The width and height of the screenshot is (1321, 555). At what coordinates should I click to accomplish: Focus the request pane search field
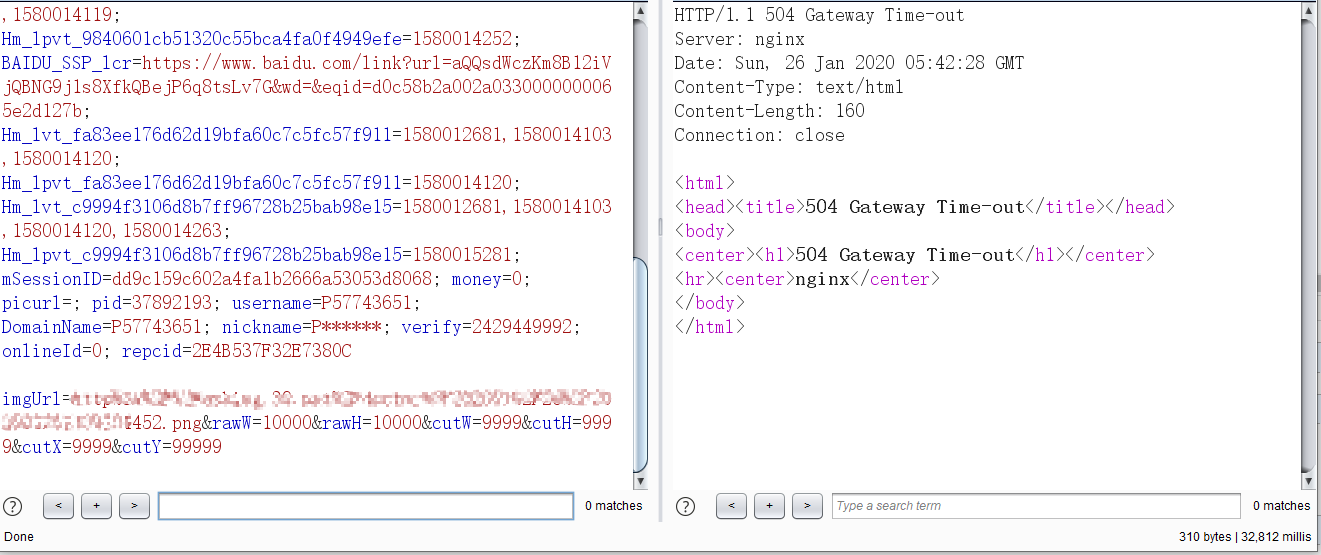pyautogui.click(x=366, y=506)
